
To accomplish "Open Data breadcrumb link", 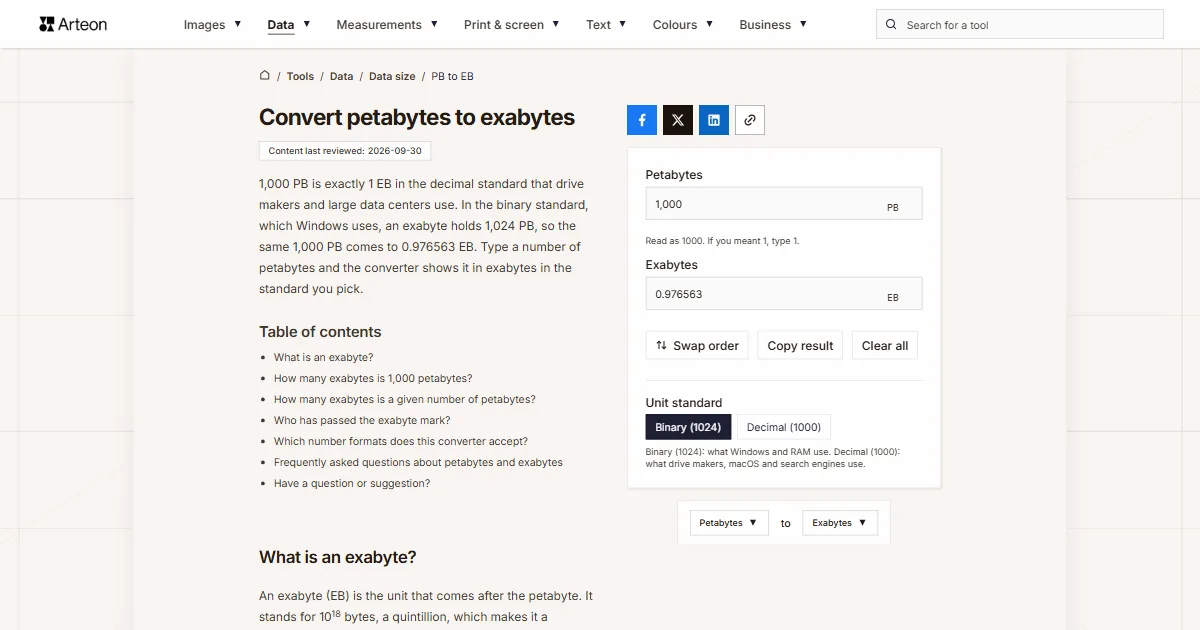I will (341, 76).
